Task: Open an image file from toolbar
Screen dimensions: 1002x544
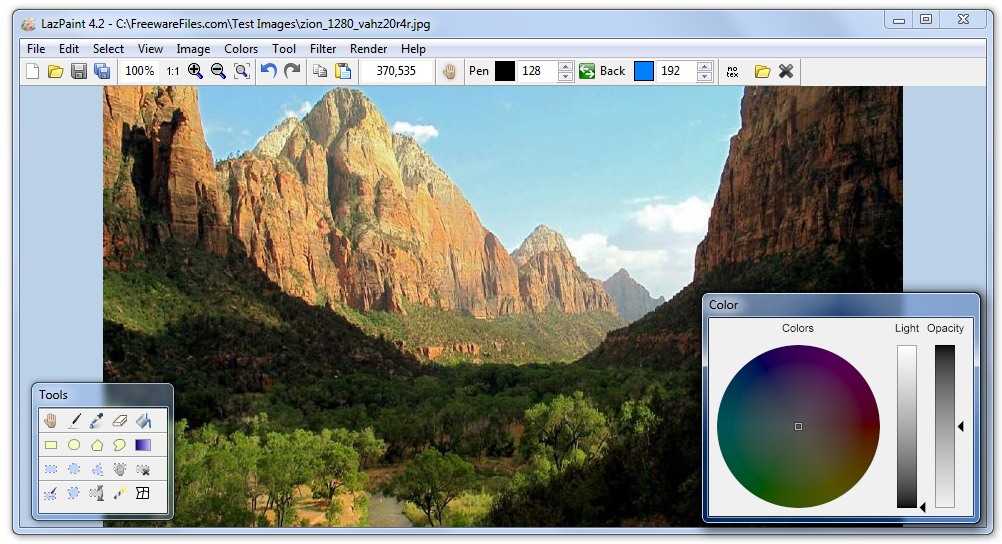Action: click(56, 71)
